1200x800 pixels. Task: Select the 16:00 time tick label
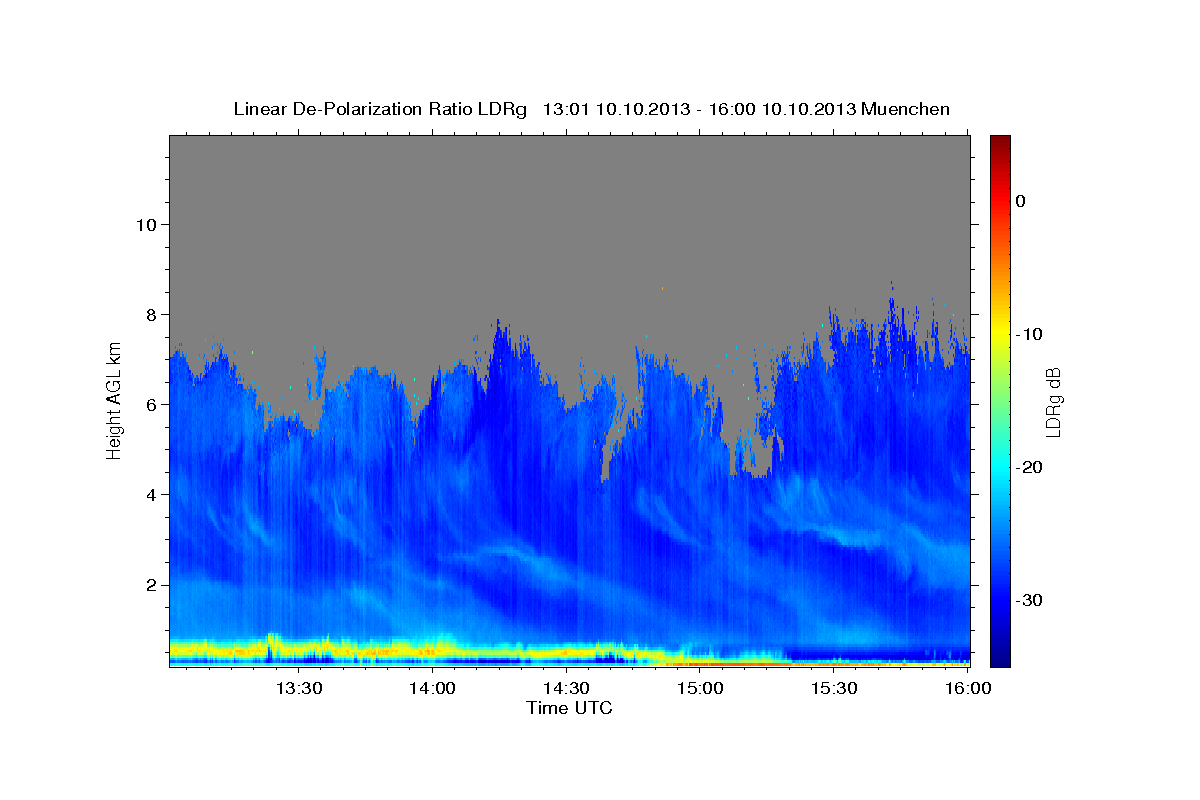click(968, 689)
